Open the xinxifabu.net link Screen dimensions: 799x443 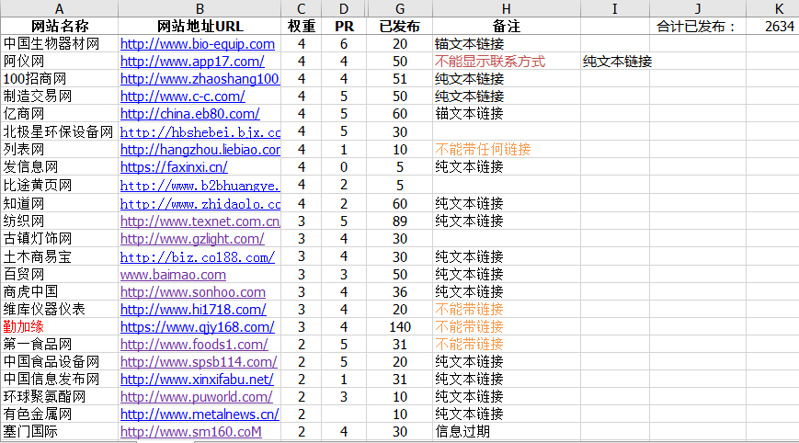[x=197, y=379]
